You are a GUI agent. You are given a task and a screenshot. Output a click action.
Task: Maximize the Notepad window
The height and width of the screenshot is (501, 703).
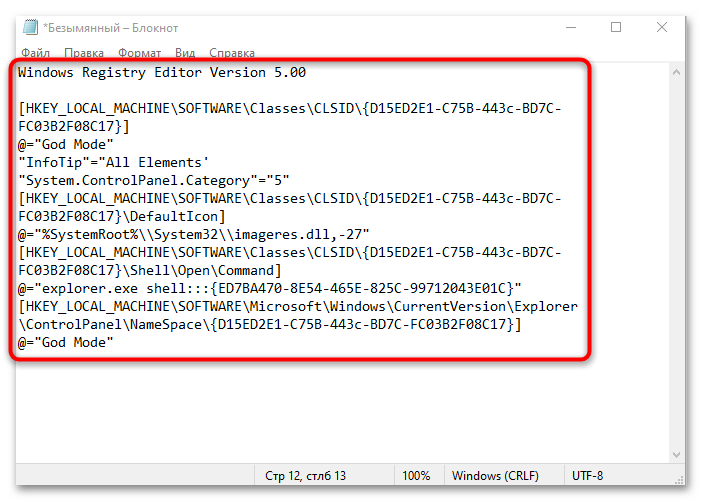(x=616, y=27)
